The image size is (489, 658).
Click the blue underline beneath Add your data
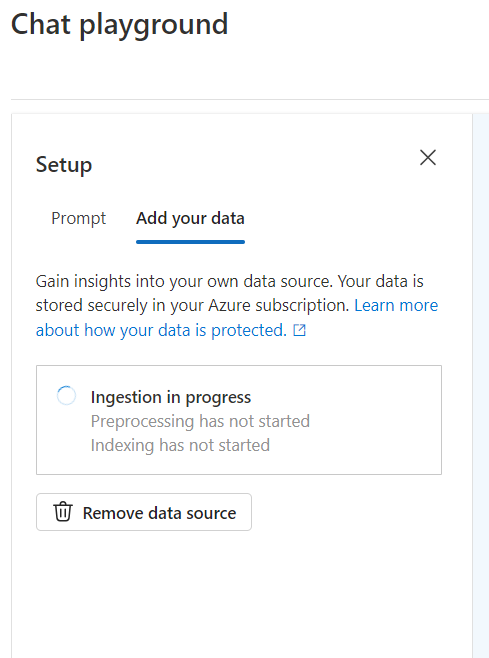point(190,242)
